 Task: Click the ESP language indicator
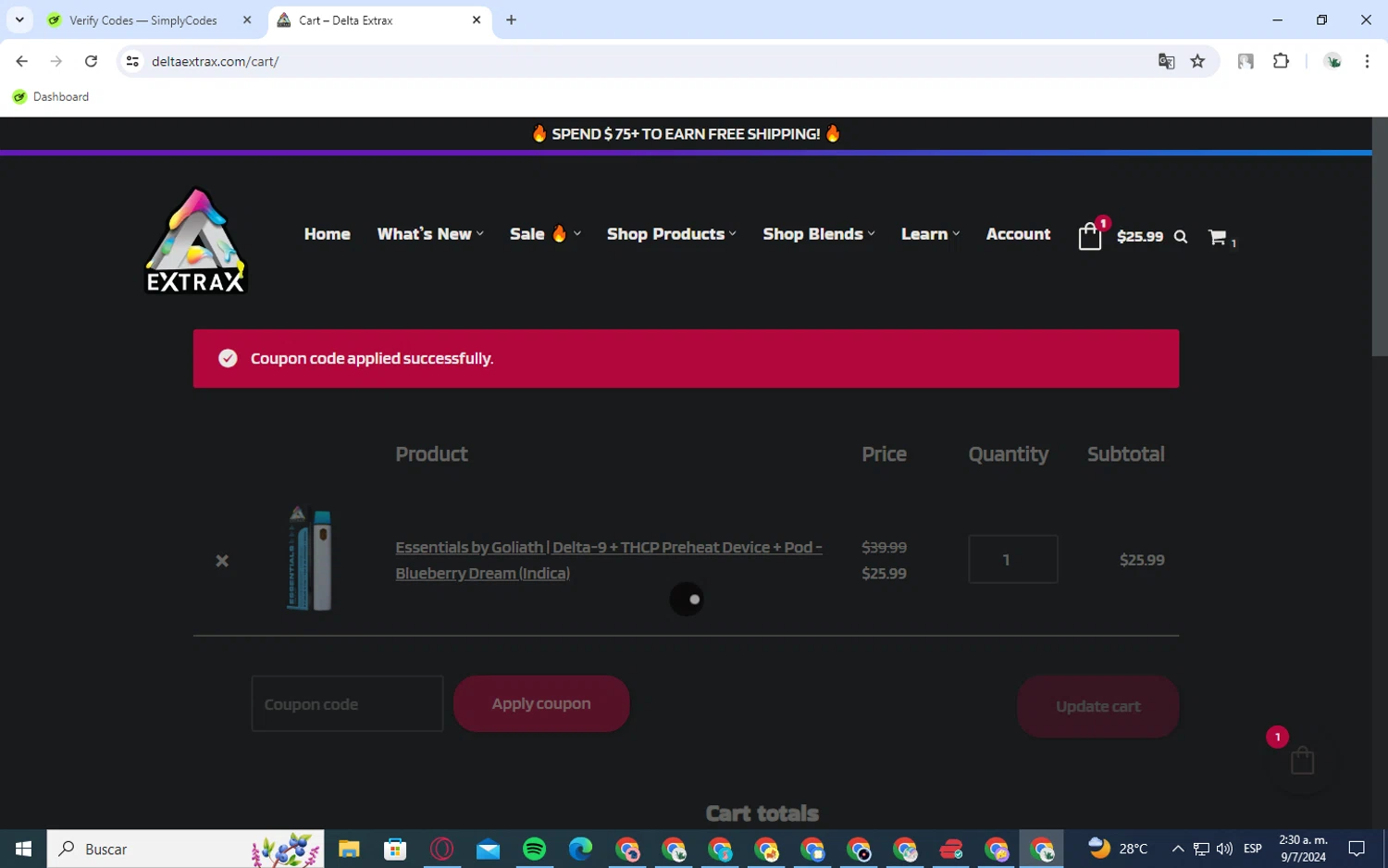(1253, 849)
